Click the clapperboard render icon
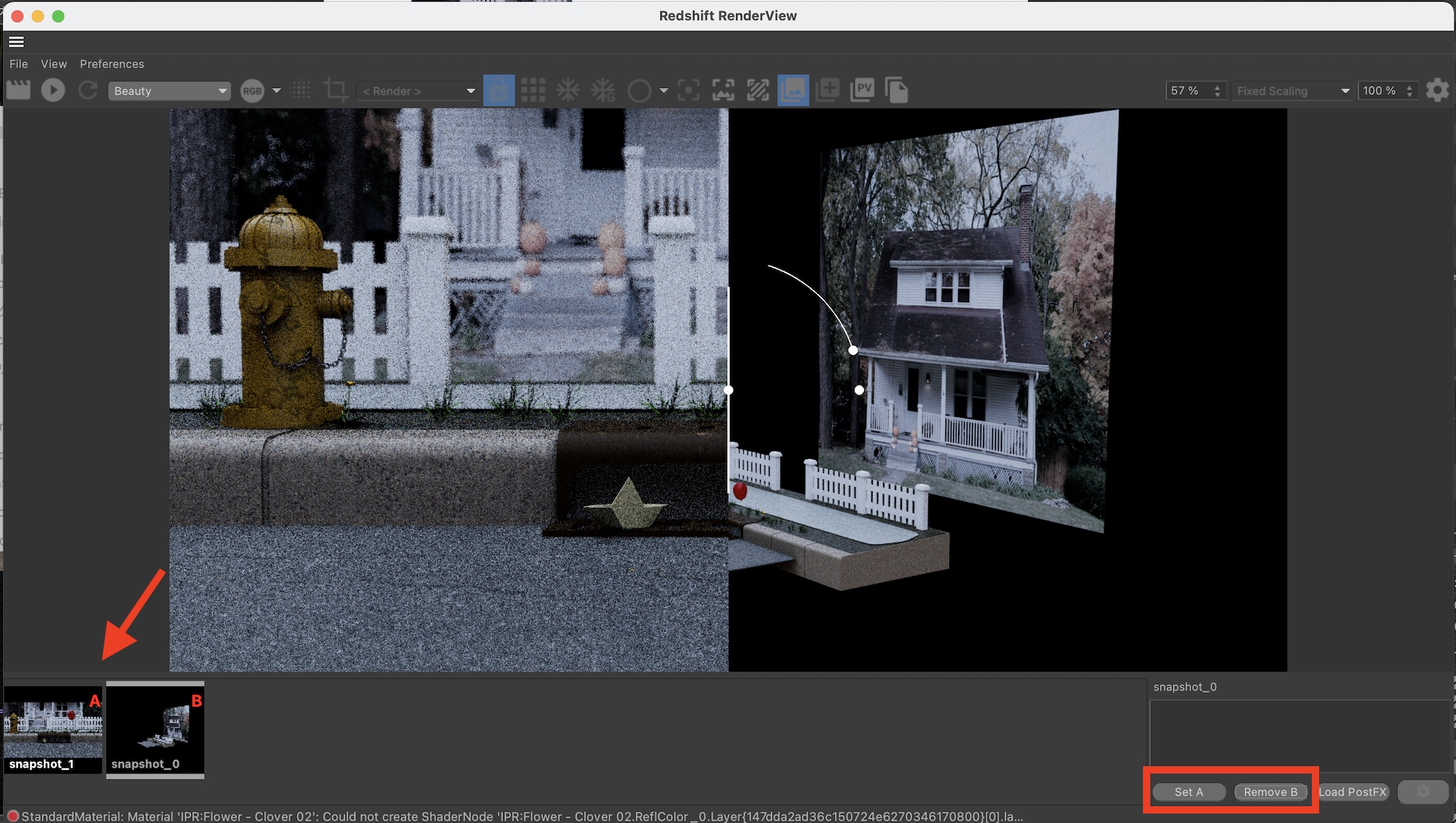Screen dimensions: 1456x823 tap(18, 90)
